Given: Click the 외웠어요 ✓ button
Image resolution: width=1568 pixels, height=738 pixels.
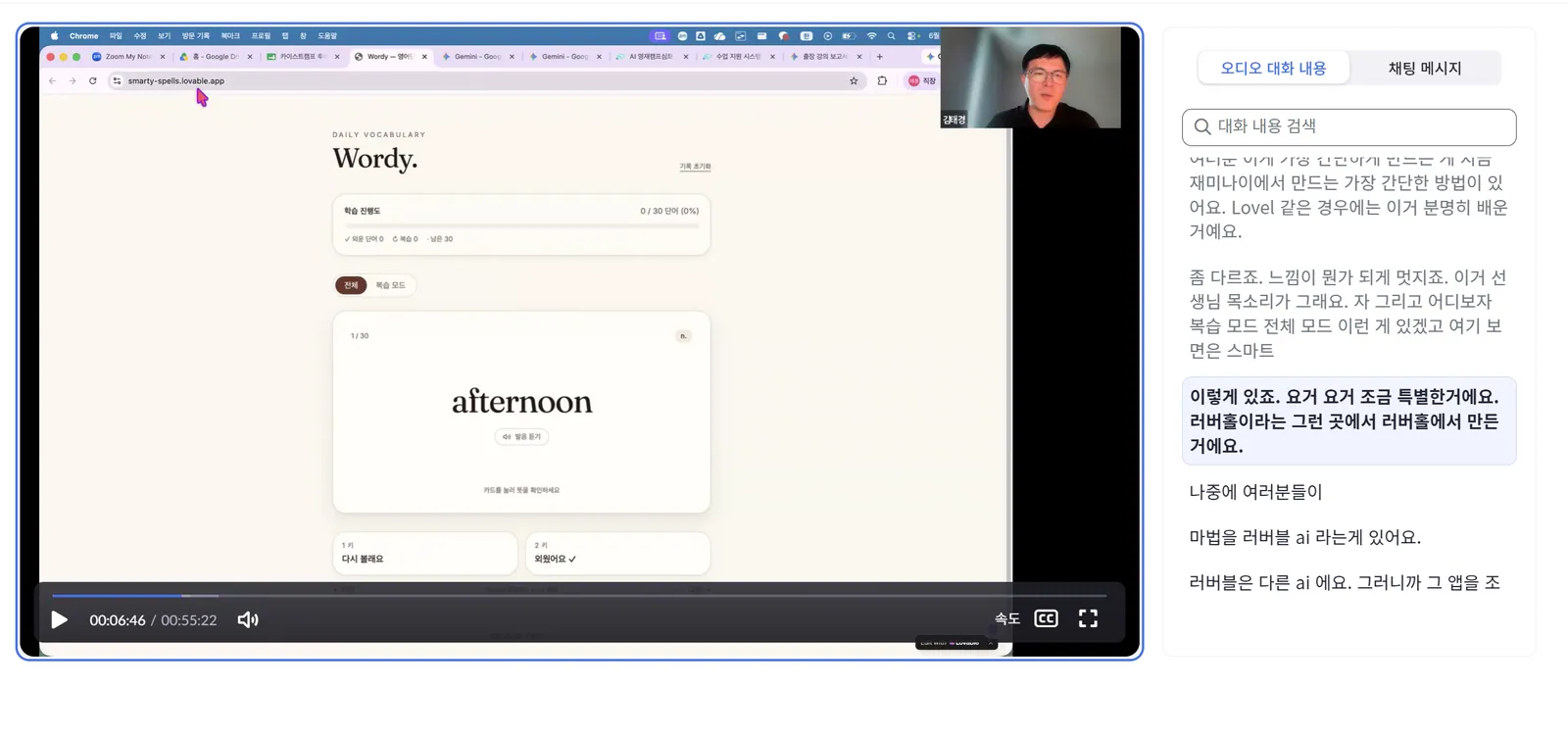Looking at the screenshot, I should coord(617,554).
